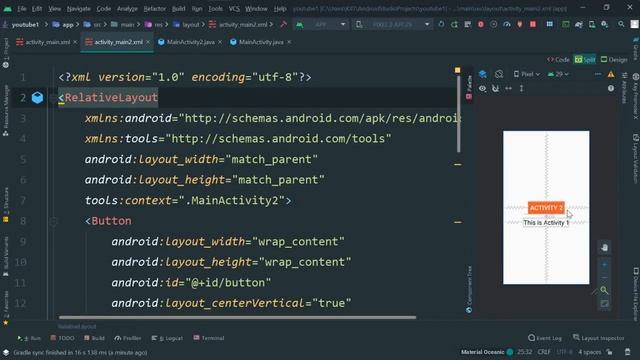
Task: Click the Design Surface layers icon
Action: pyautogui.click(x=482, y=74)
